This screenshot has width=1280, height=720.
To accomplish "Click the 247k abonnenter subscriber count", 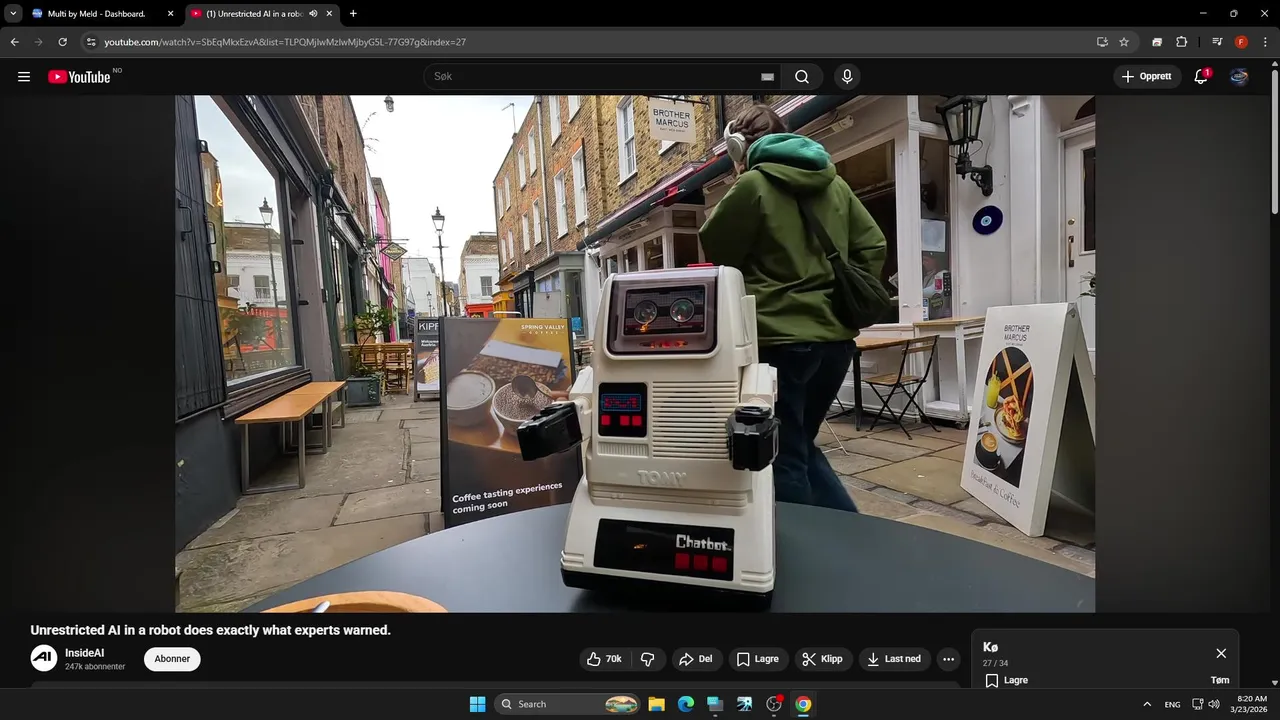I will [x=95, y=666].
